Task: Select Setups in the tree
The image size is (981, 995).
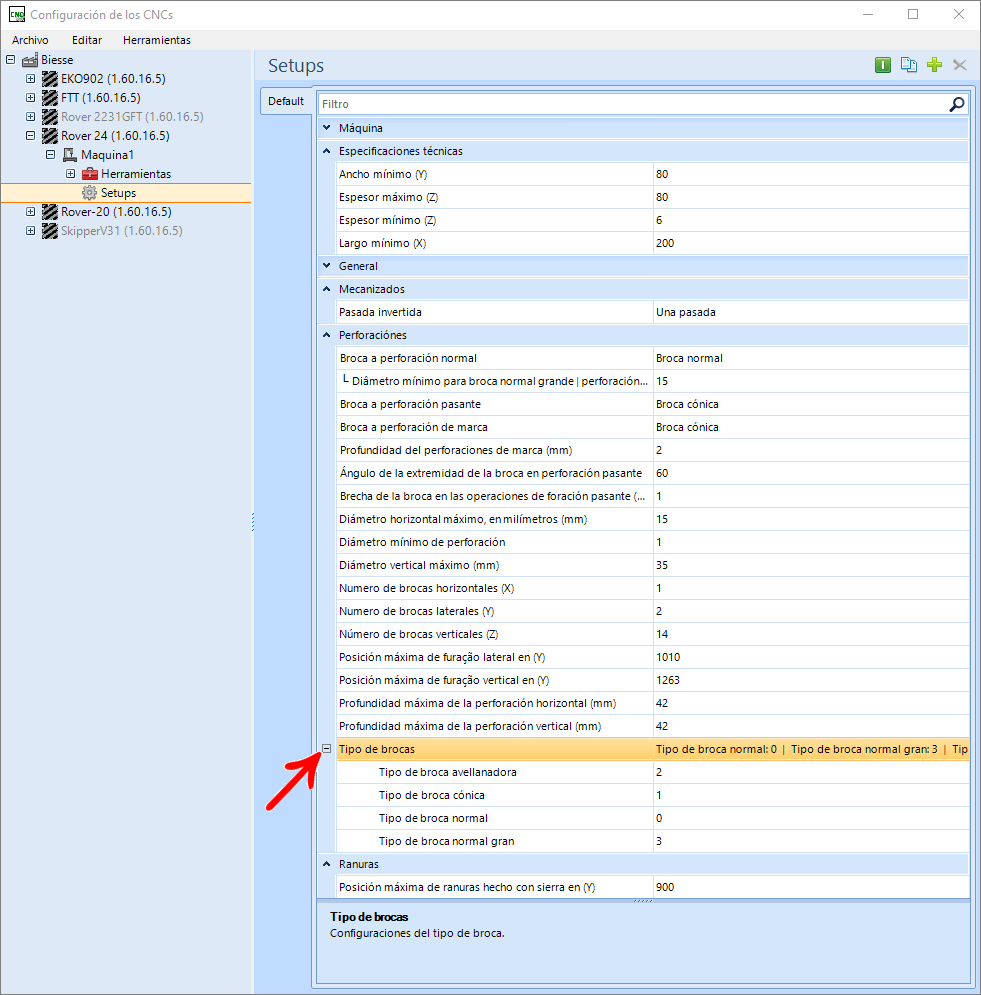Action: tap(118, 193)
